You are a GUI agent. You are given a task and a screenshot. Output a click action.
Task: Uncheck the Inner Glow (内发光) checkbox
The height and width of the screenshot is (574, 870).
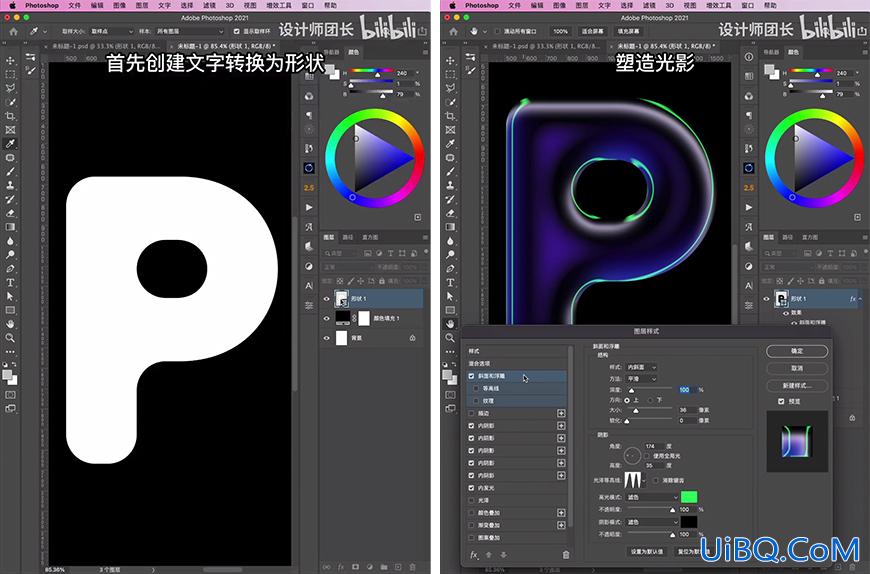[472, 488]
